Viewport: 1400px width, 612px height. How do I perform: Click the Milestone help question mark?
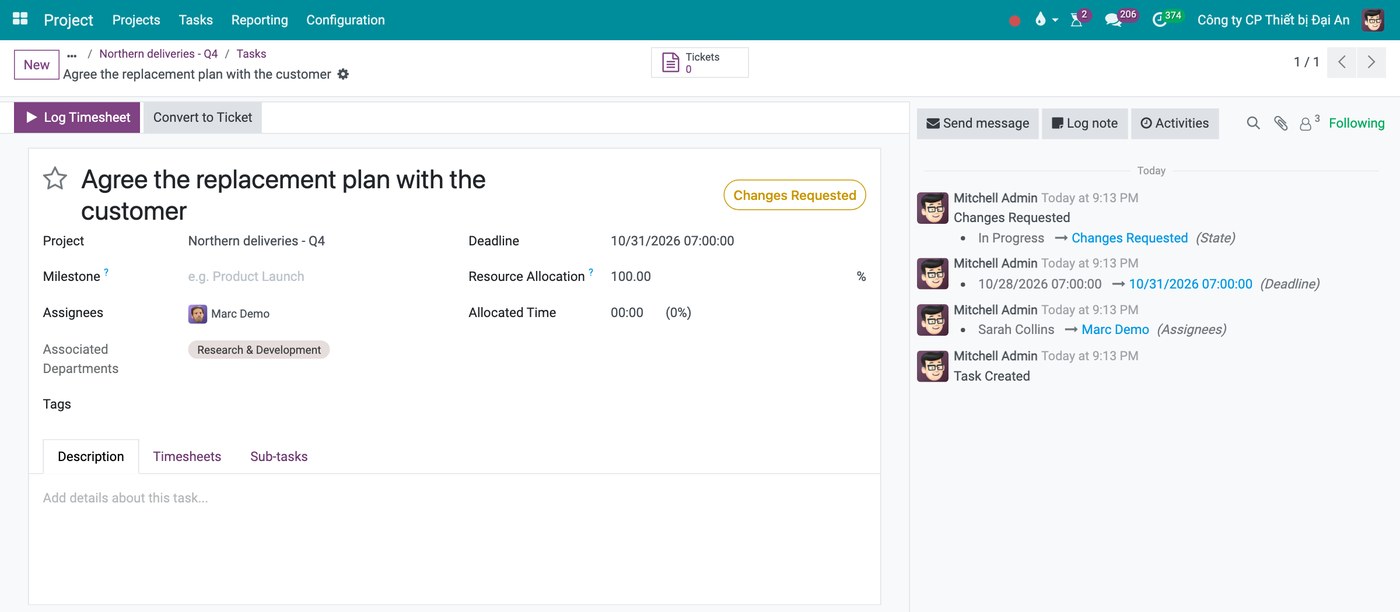[106, 272]
